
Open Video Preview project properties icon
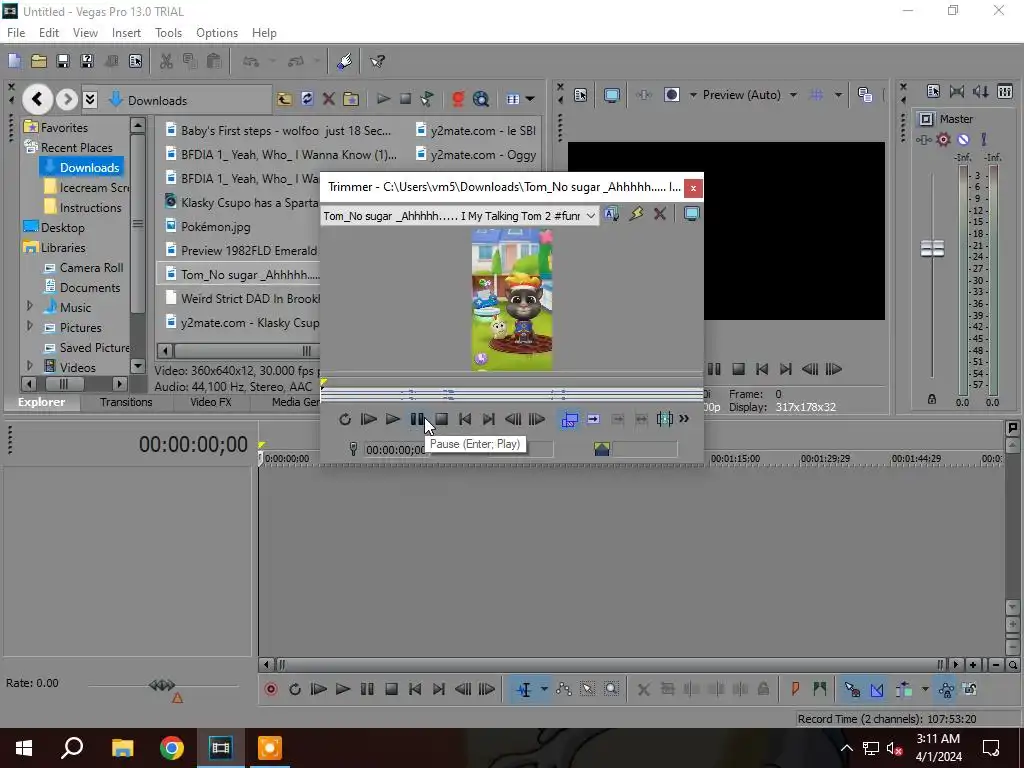tap(581, 95)
